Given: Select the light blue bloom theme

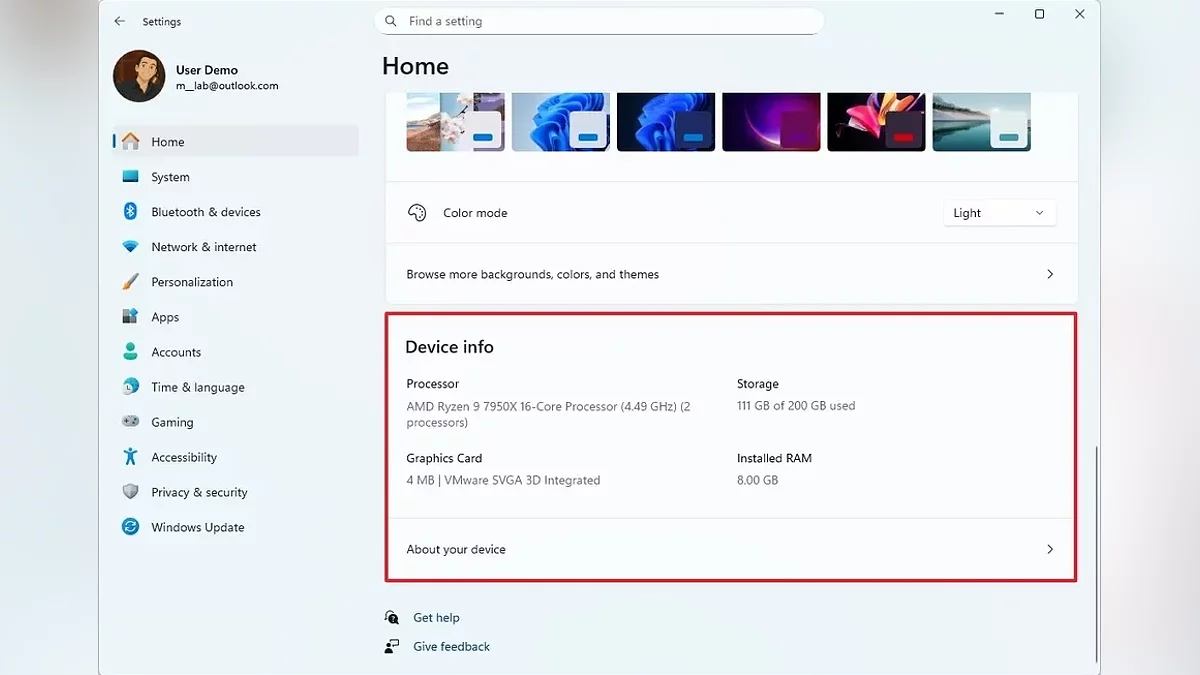Looking at the screenshot, I should tap(561, 122).
